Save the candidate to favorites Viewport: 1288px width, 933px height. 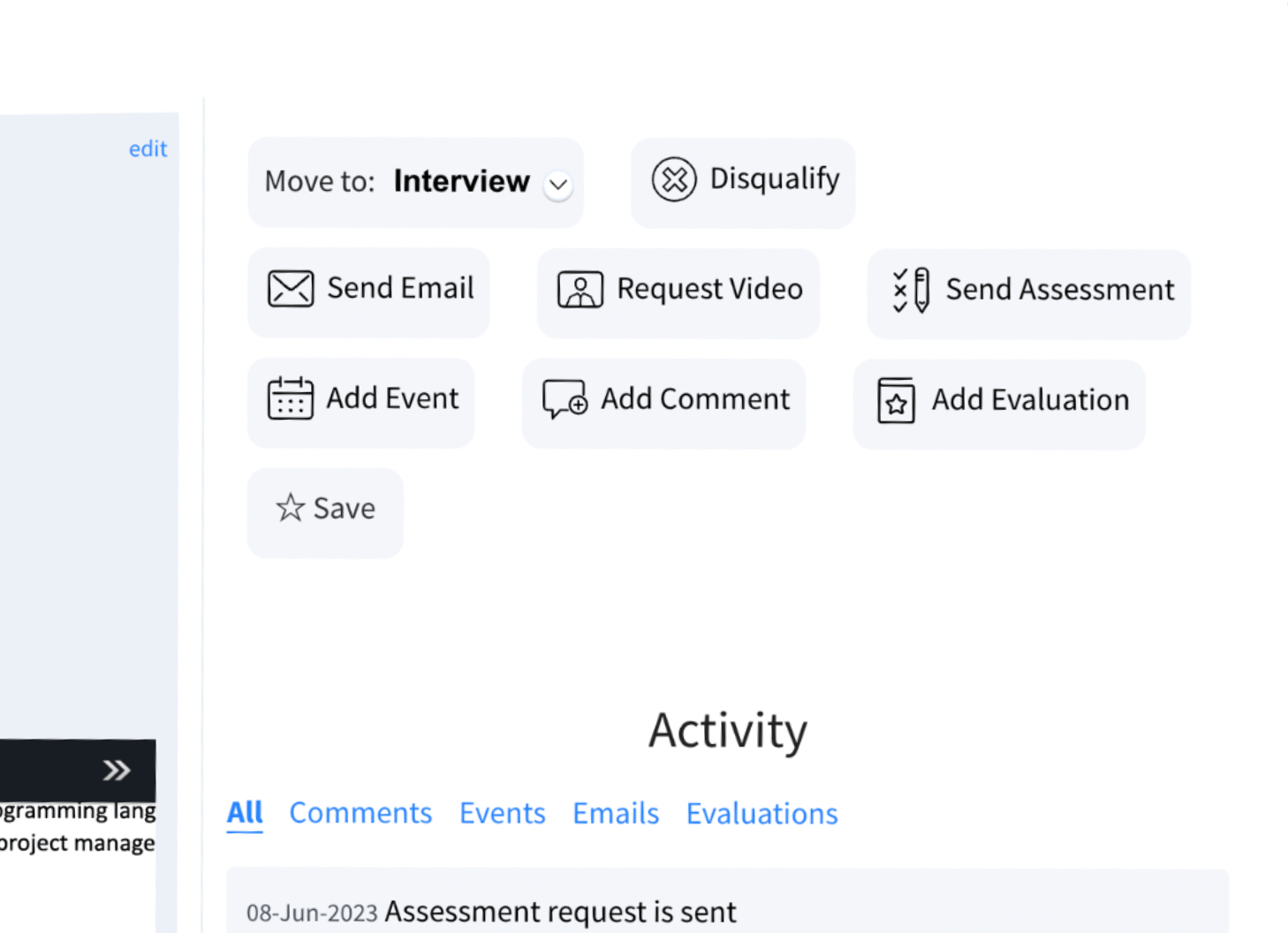pyautogui.click(x=324, y=511)
